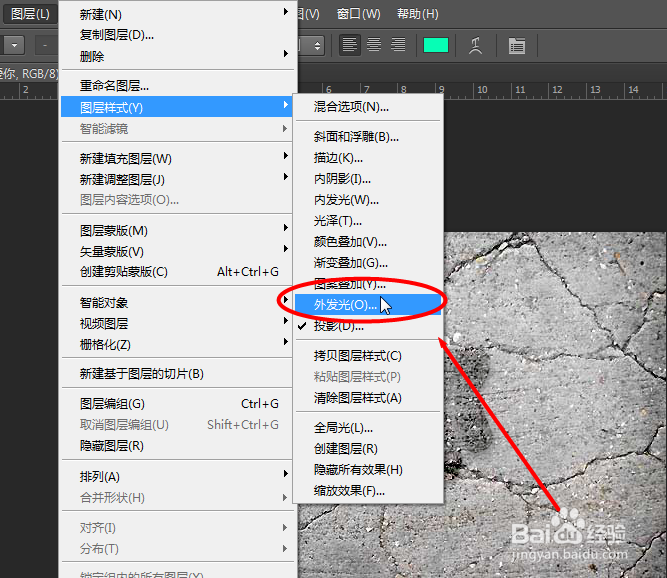Screen dimensions: 667x578
Task: Click the font size stepper arrows
Action: (x=317, y=46)
